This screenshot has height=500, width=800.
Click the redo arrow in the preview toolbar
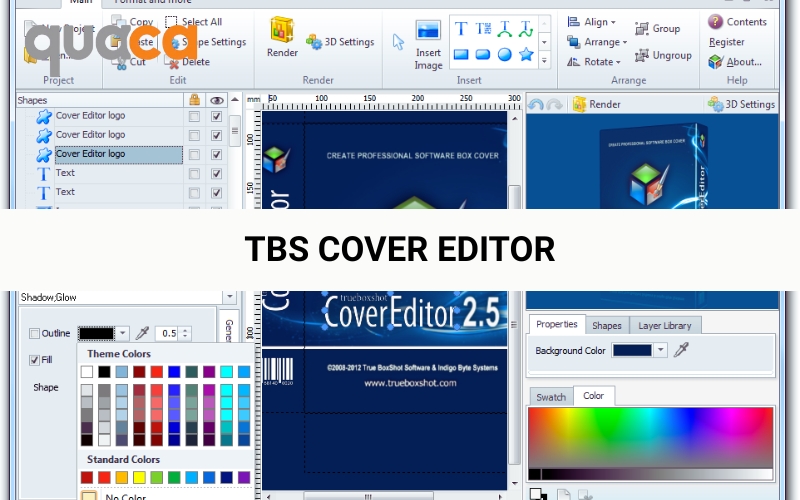point(554,105)
